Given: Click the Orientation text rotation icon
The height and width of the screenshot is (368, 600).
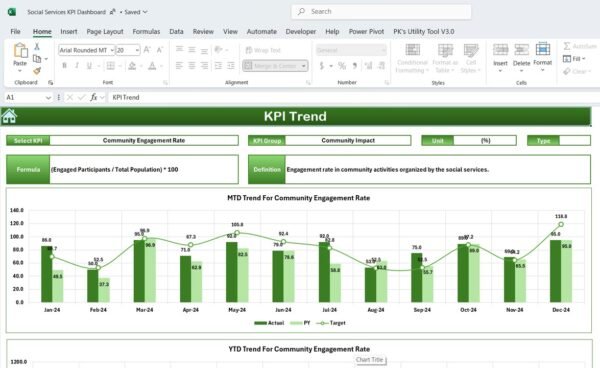Looking at the screenshot, I should 218,49.
